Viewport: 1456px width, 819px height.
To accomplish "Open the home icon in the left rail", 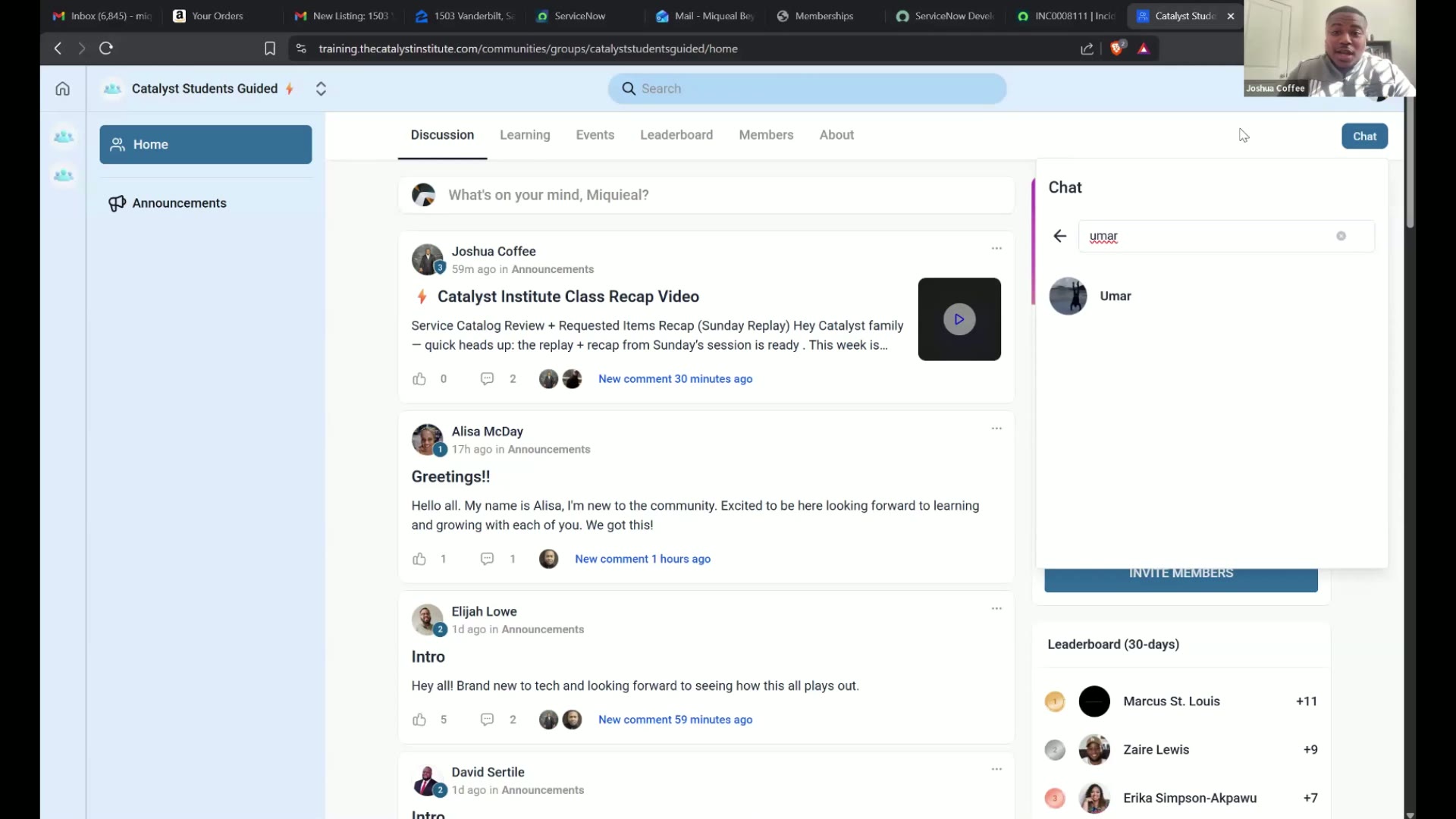I will (62, 89).
